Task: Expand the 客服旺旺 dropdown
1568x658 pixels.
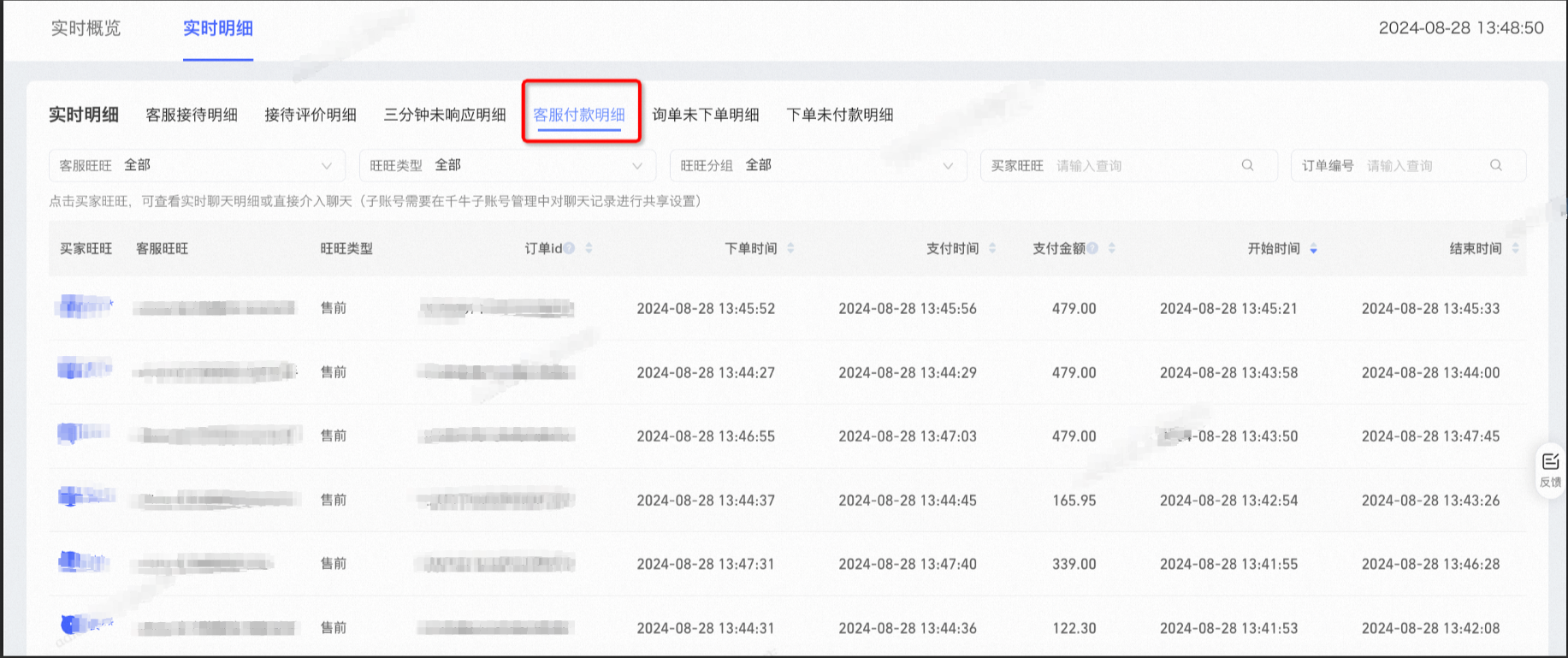Action: (x=197, y=165)
